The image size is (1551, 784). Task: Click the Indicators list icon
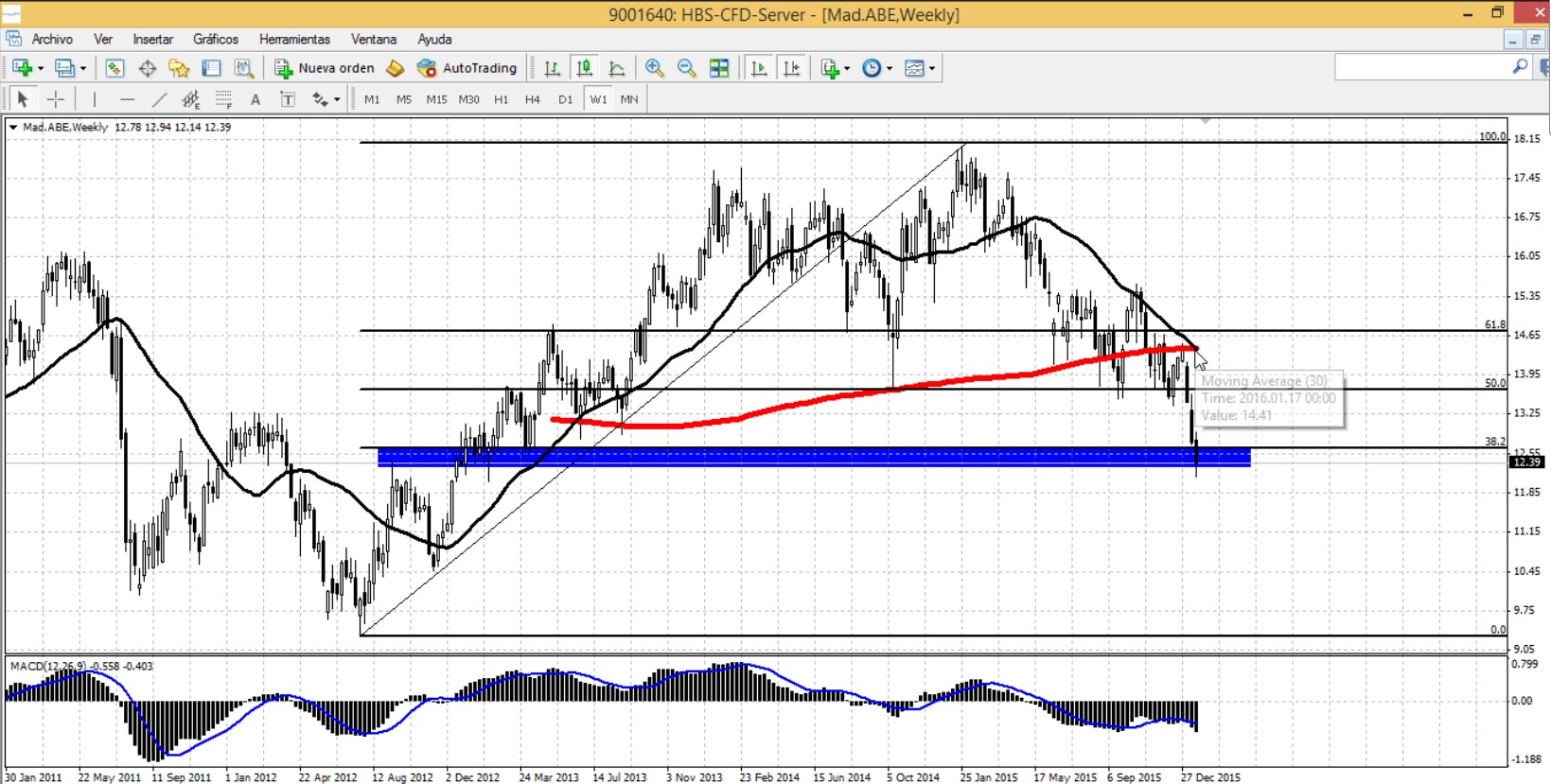(x=830, y=68)
